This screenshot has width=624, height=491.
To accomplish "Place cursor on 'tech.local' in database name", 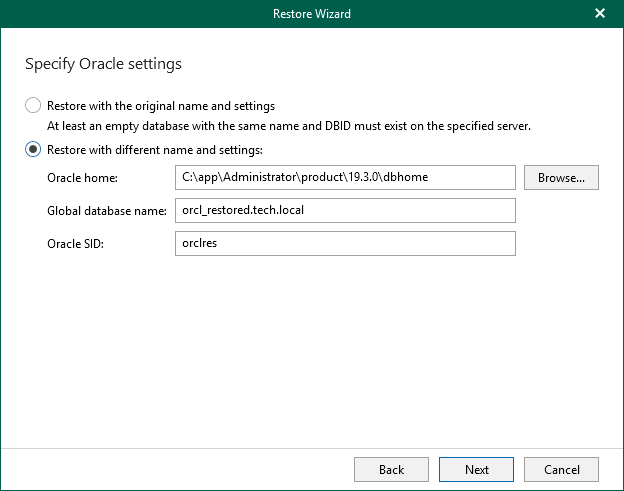I will tap(275, 211).
